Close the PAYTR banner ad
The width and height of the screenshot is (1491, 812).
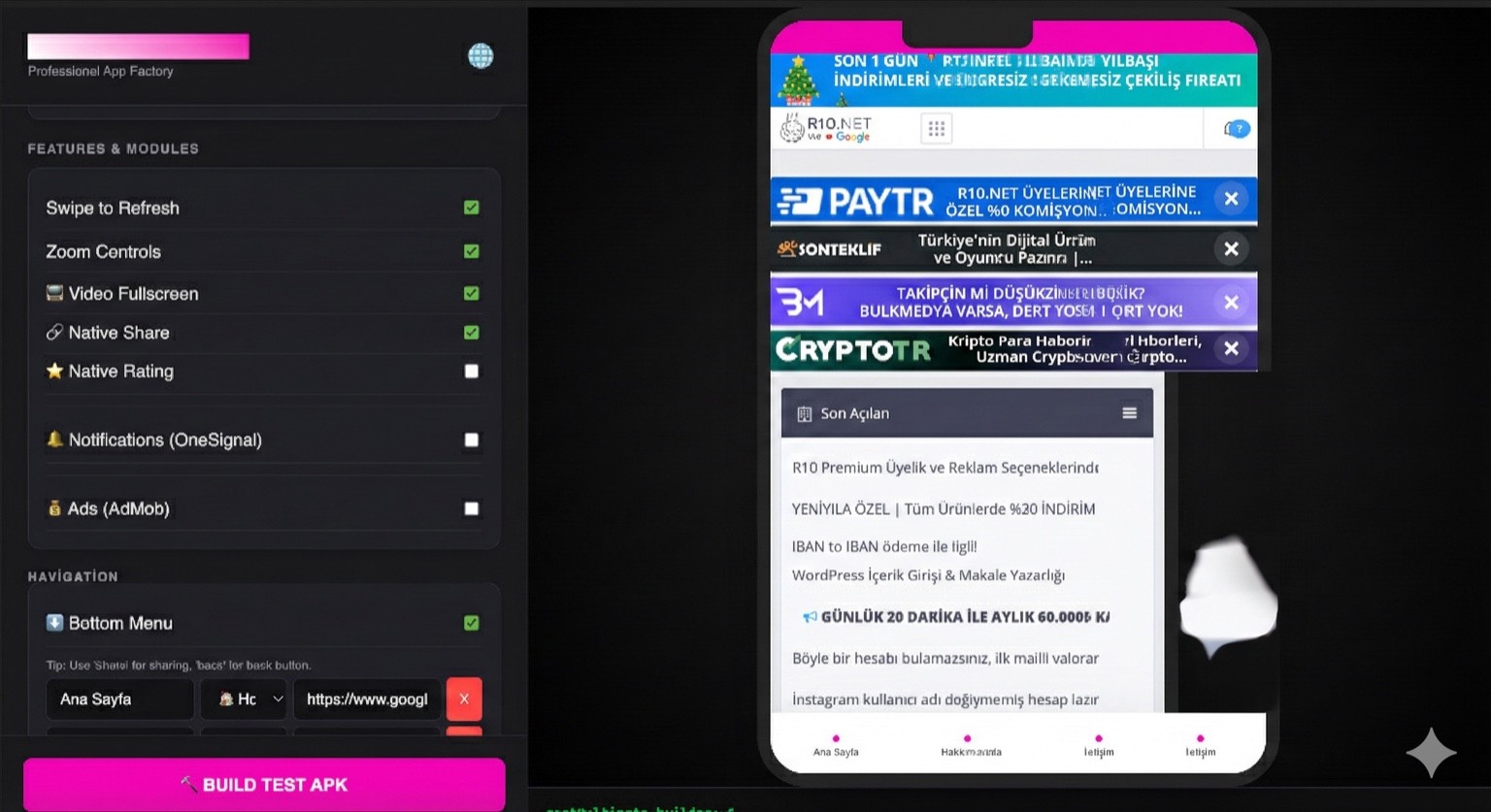(1231, 199)
